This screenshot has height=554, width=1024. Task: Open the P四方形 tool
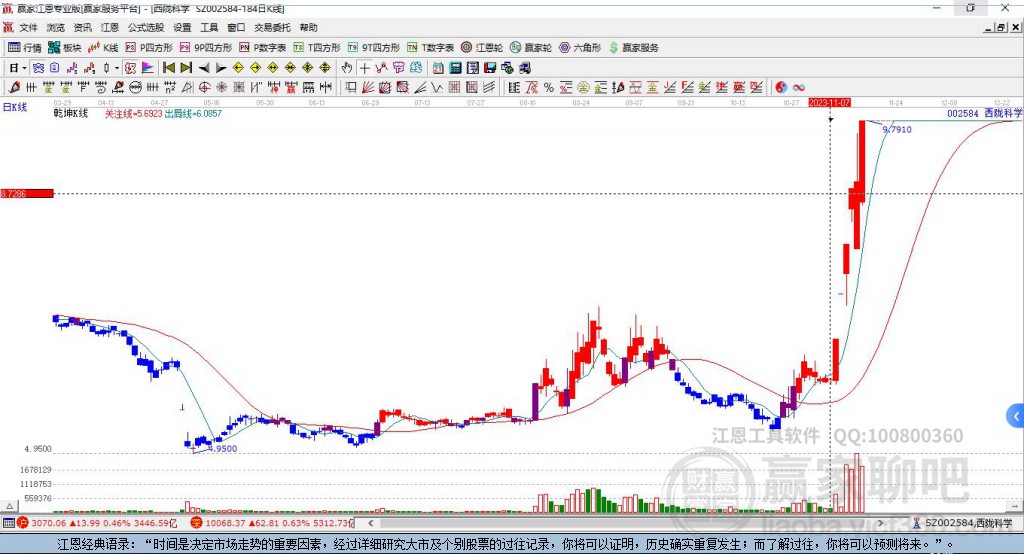point(149,48)
